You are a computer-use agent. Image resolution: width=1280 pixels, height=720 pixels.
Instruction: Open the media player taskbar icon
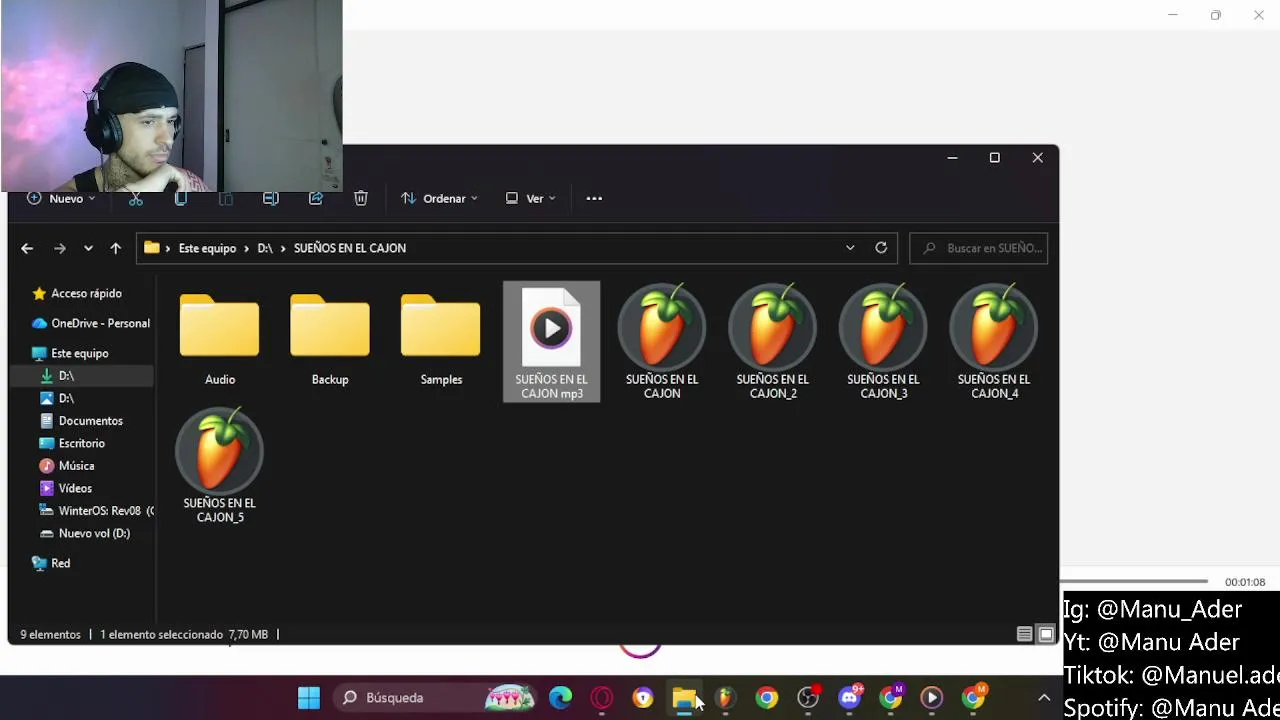pos(932,698)
